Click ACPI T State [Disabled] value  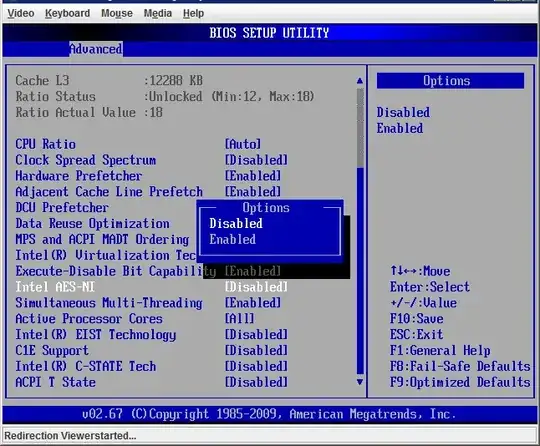tap(256, 382)
